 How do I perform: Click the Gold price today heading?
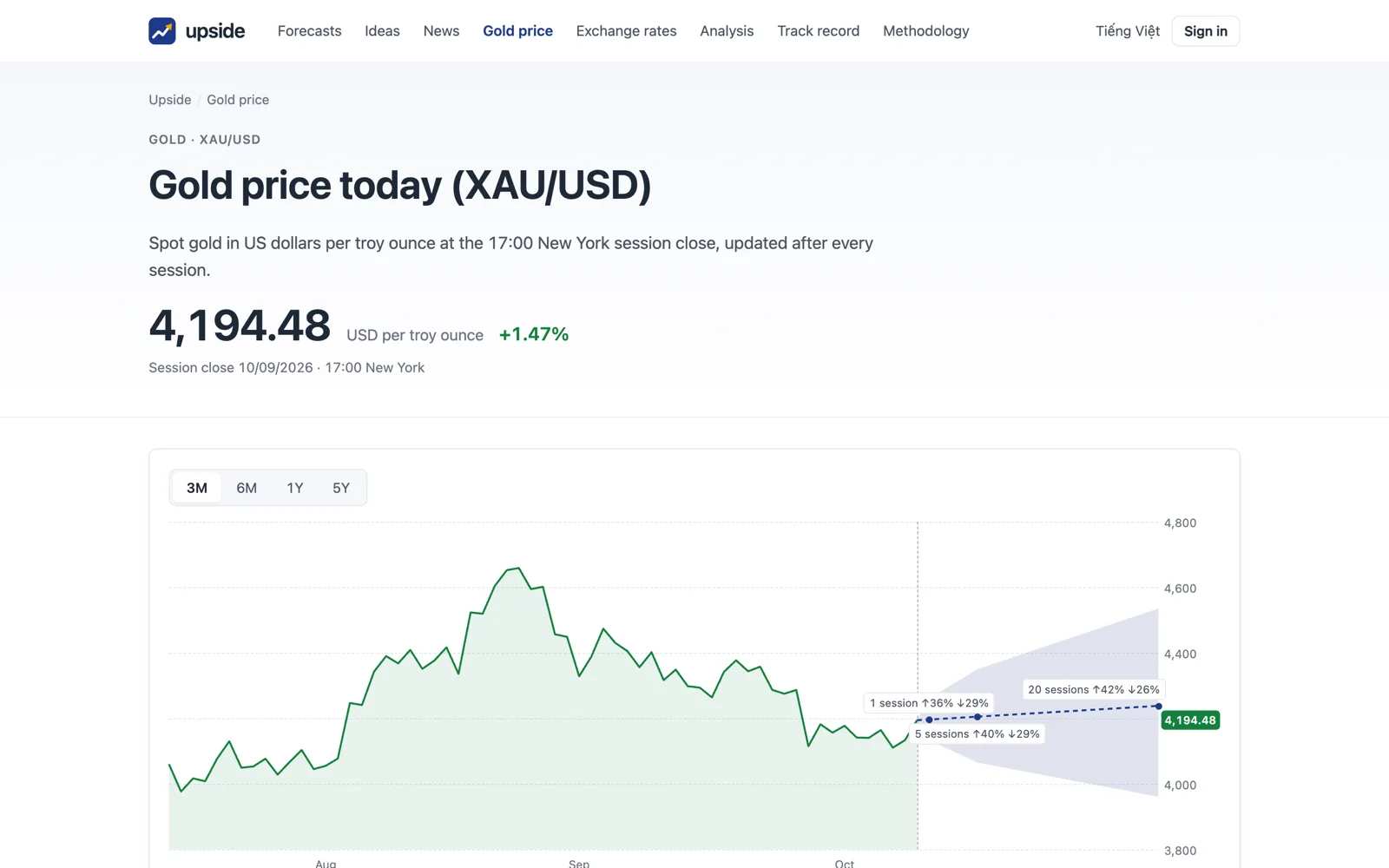[x=400, y=186]
